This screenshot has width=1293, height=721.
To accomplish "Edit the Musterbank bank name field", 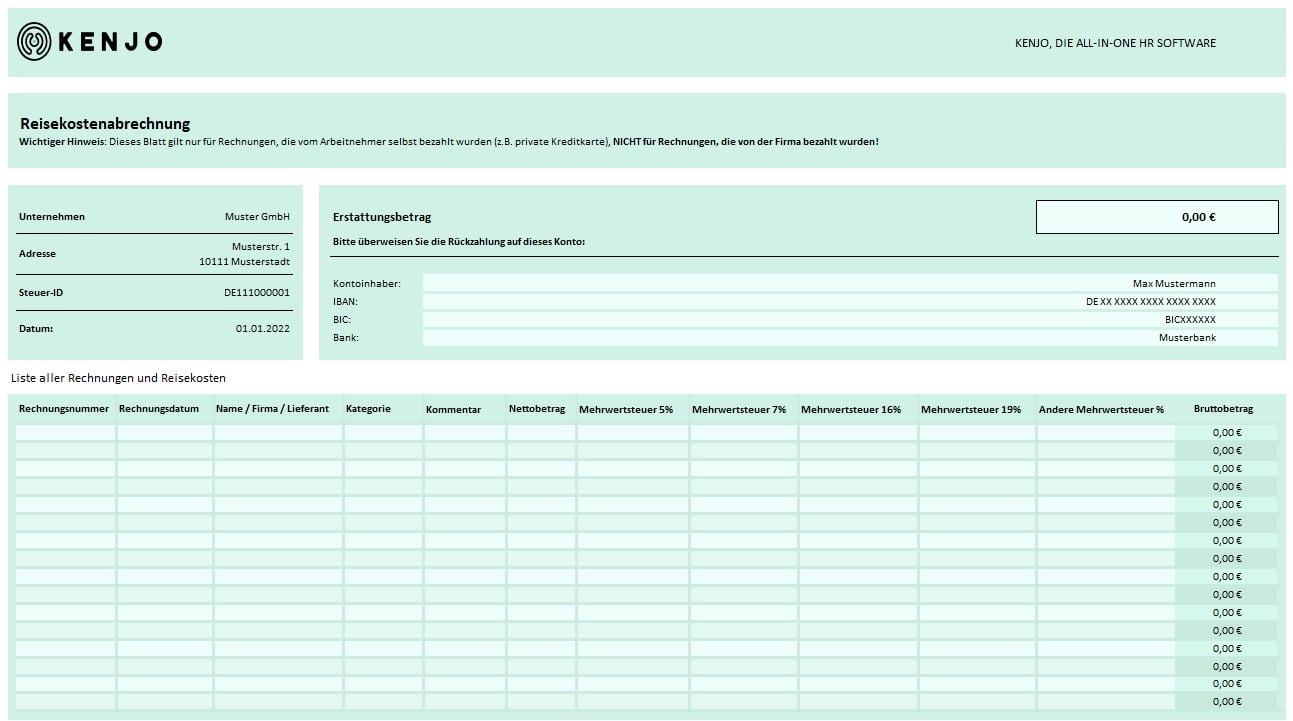I will pyautogui.click(x=850, y=338).
